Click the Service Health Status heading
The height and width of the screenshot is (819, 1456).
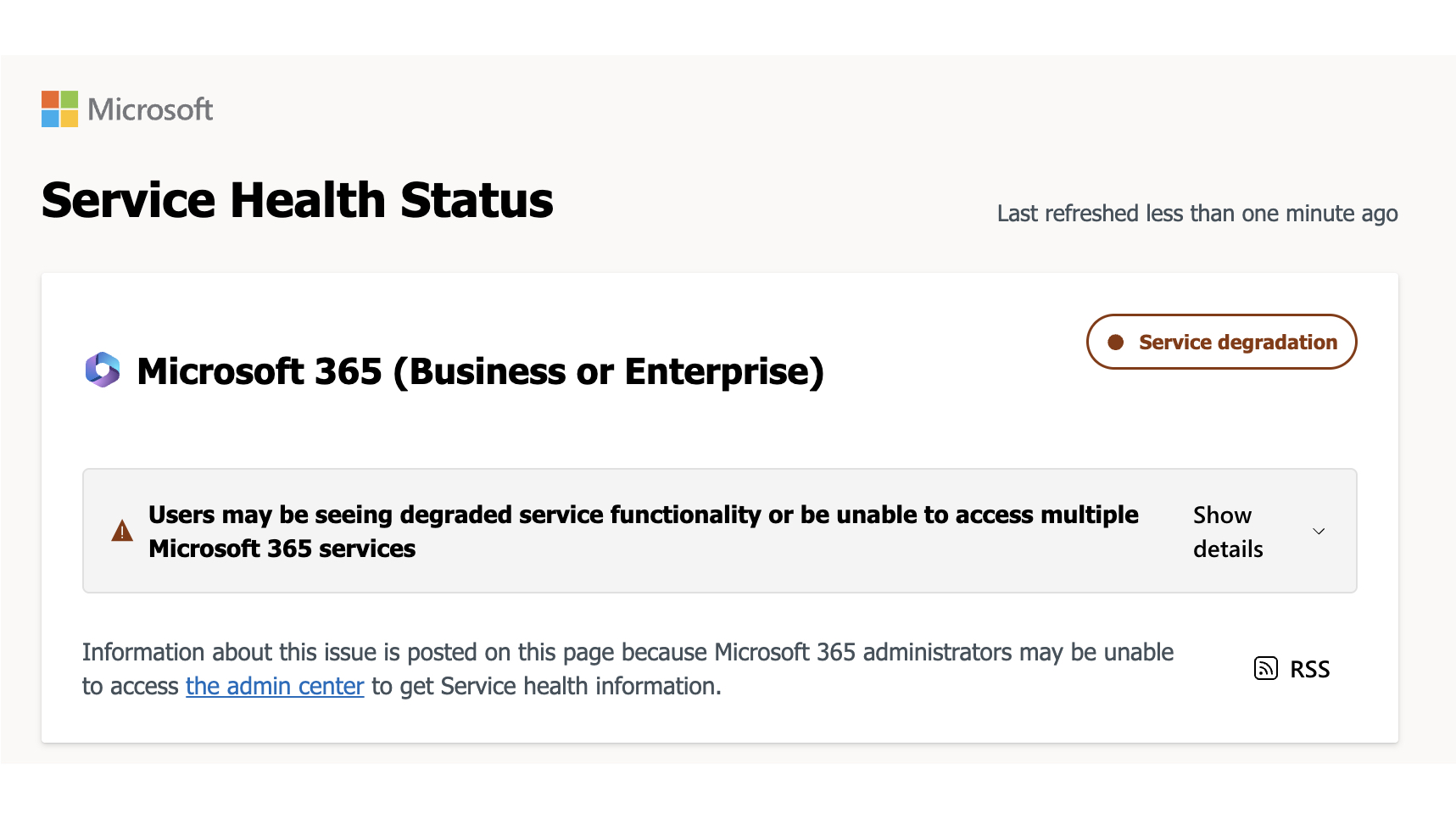298,200
